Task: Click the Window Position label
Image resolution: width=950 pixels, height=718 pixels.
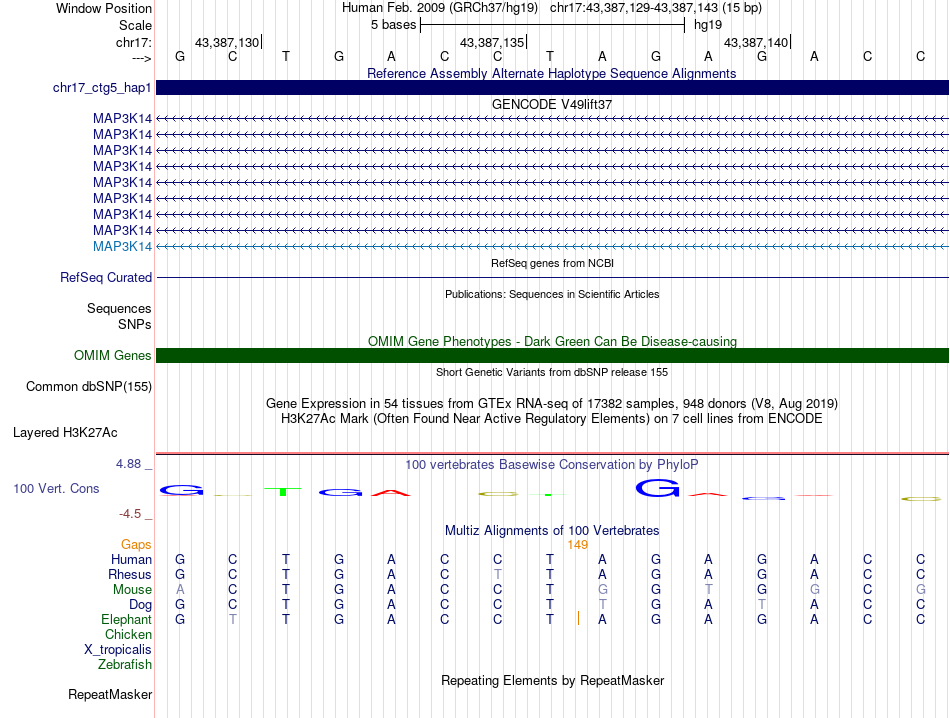Action: tap(104, 8)
